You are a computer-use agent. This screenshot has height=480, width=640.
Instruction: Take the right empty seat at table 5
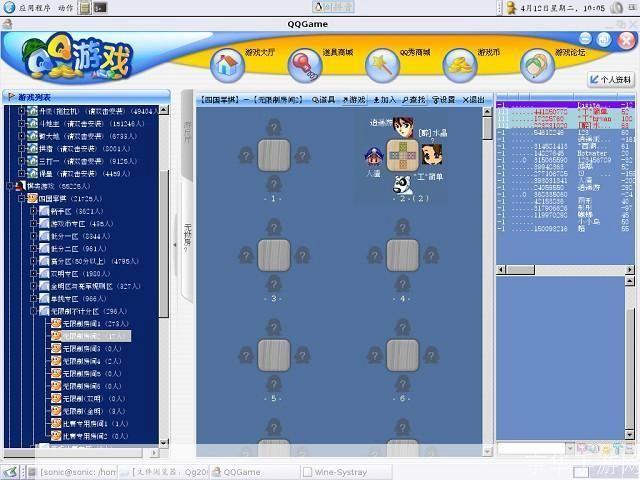pyautogui.click(x=302, y=356)
